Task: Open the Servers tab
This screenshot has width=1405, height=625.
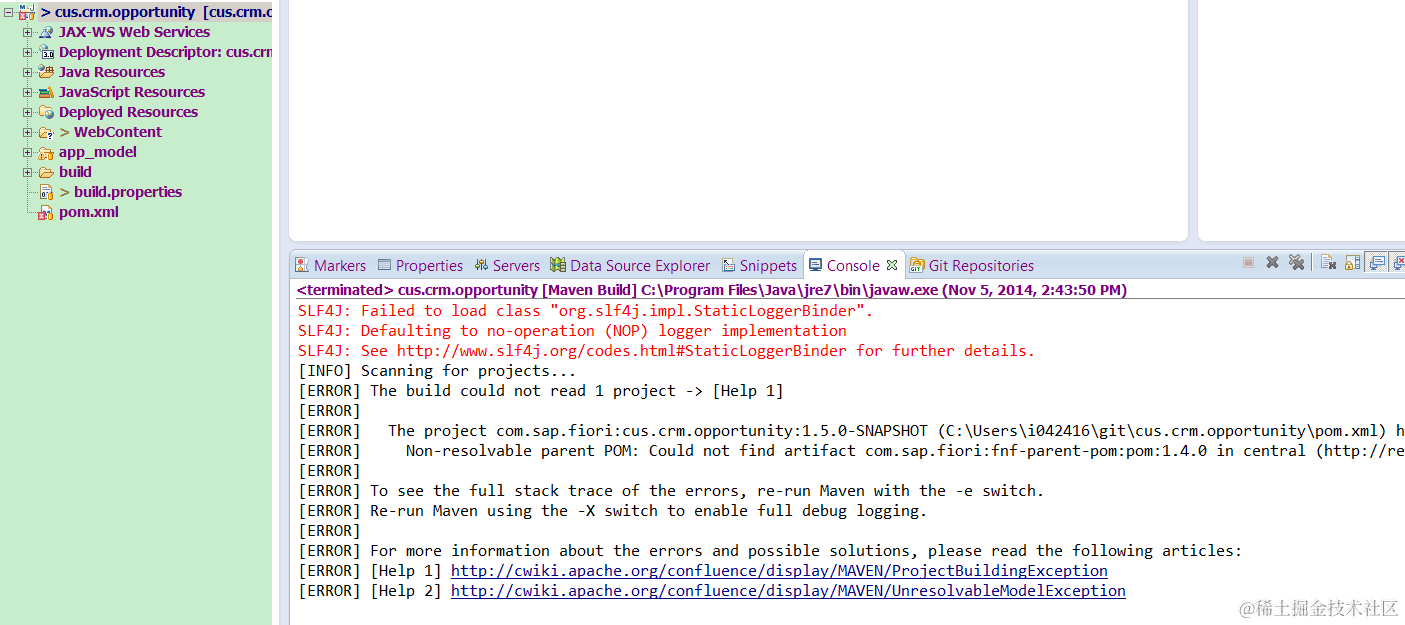Action: coord(507,265)
